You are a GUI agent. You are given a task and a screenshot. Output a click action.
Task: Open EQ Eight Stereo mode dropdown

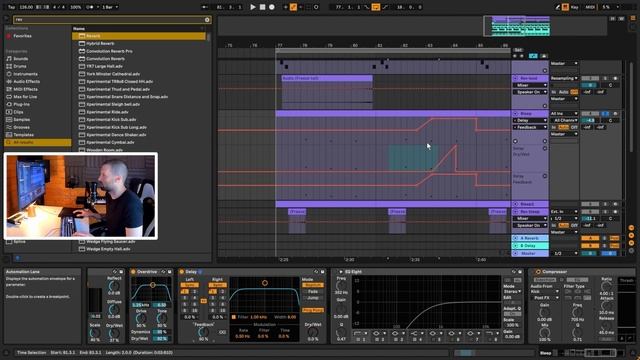pos(513,291)
